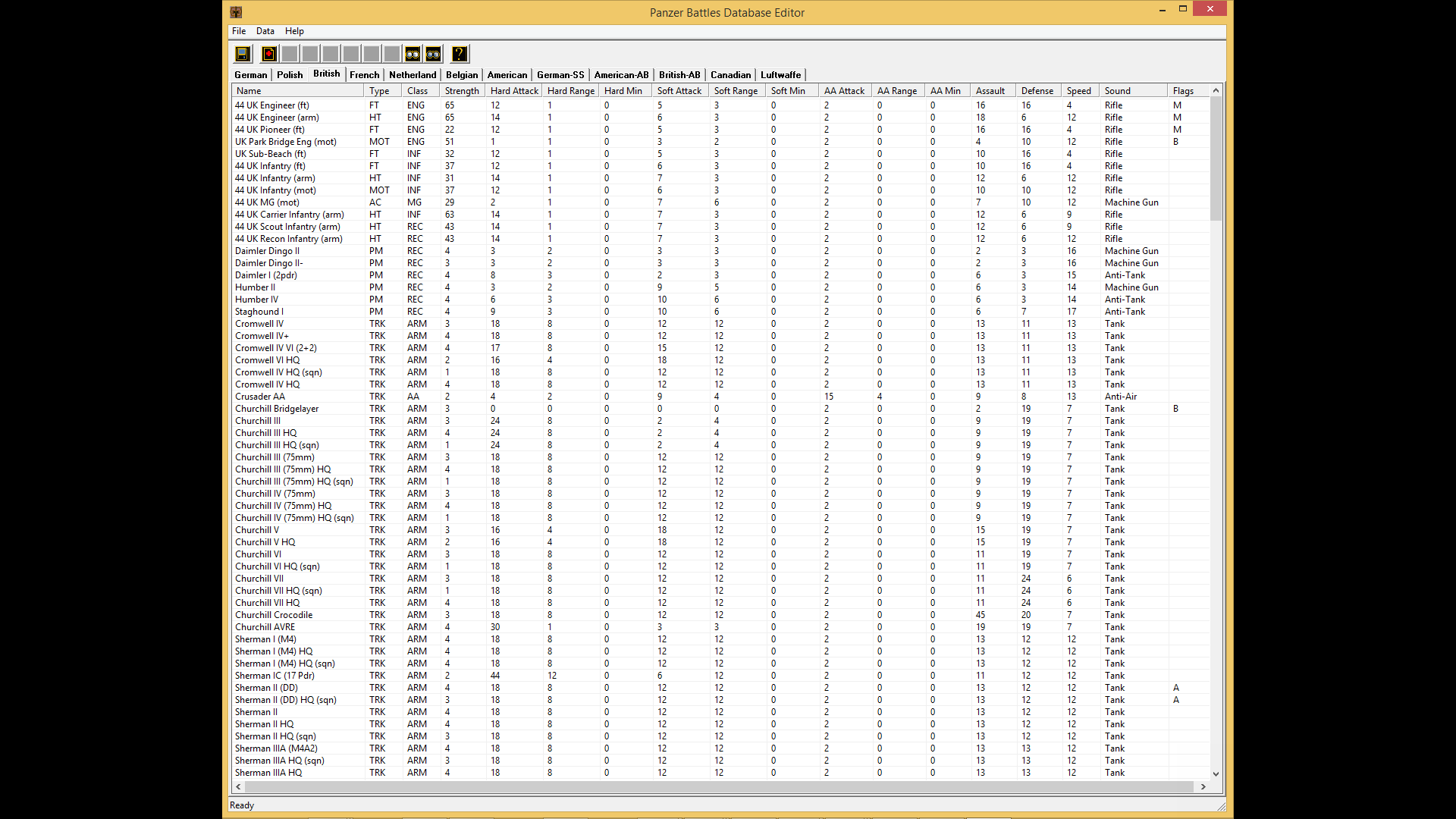Select the 44 UK Engineer (ft) row
This screenshot has width=1456, height=819.
(720, 105)
